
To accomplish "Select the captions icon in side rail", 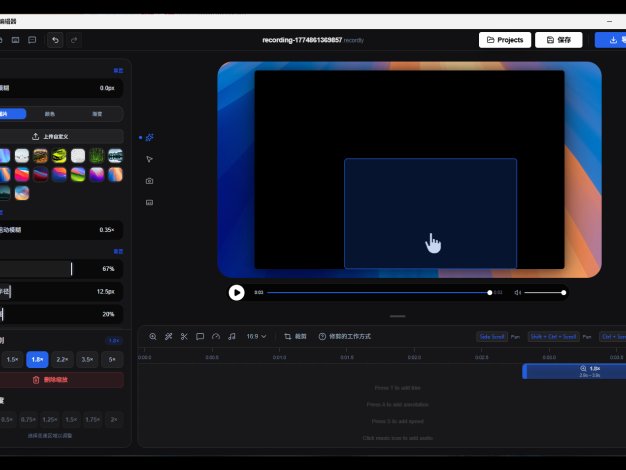I will (x=149, y=202).
